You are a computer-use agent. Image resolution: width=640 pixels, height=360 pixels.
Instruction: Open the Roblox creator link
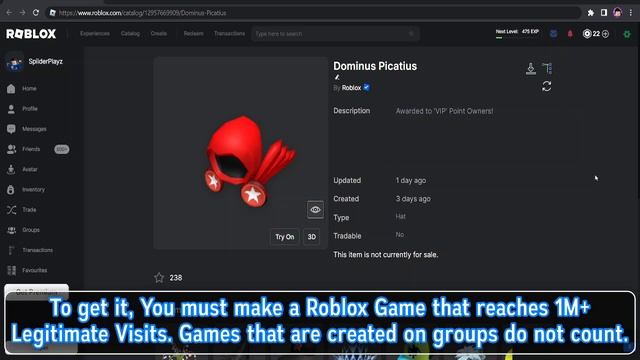(351, 88)
